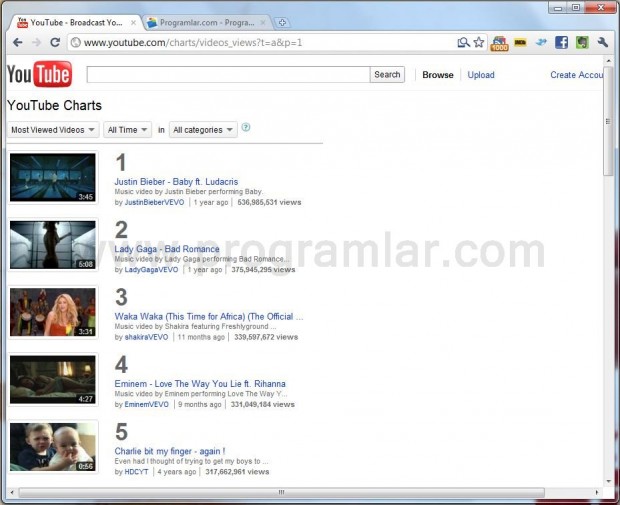Click the Bad Romance video thumbnail
Screen dimensions: 620x505
[53, 245]
